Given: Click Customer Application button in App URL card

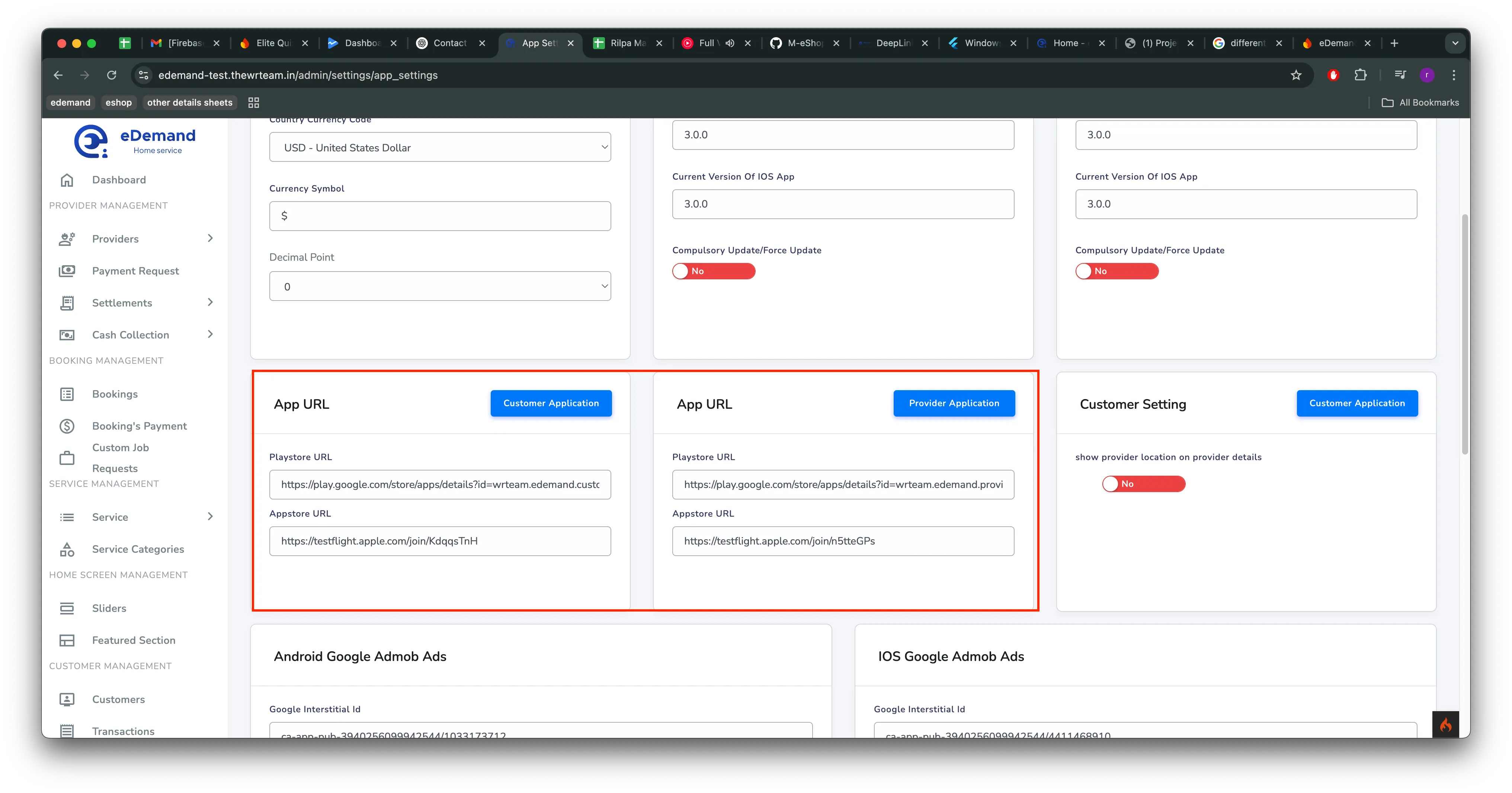Looking at the screenshot, I should pyautogui.click(x=551, y=403).
